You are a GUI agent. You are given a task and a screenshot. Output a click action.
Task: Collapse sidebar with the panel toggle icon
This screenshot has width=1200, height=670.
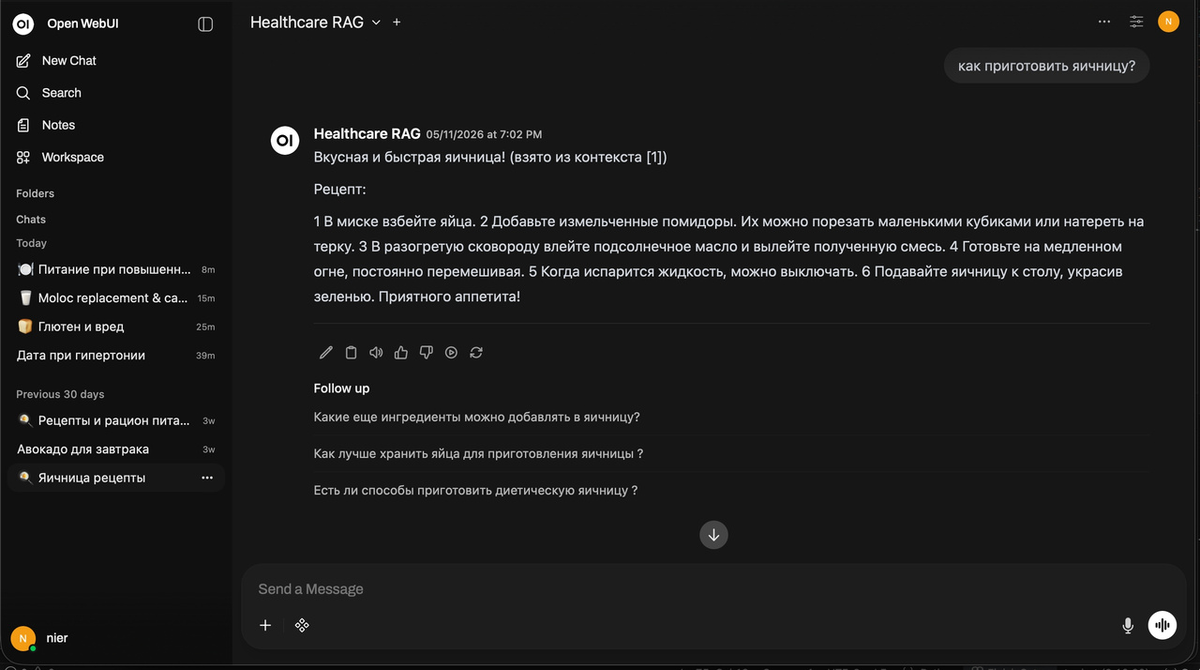tap(206, 24)
